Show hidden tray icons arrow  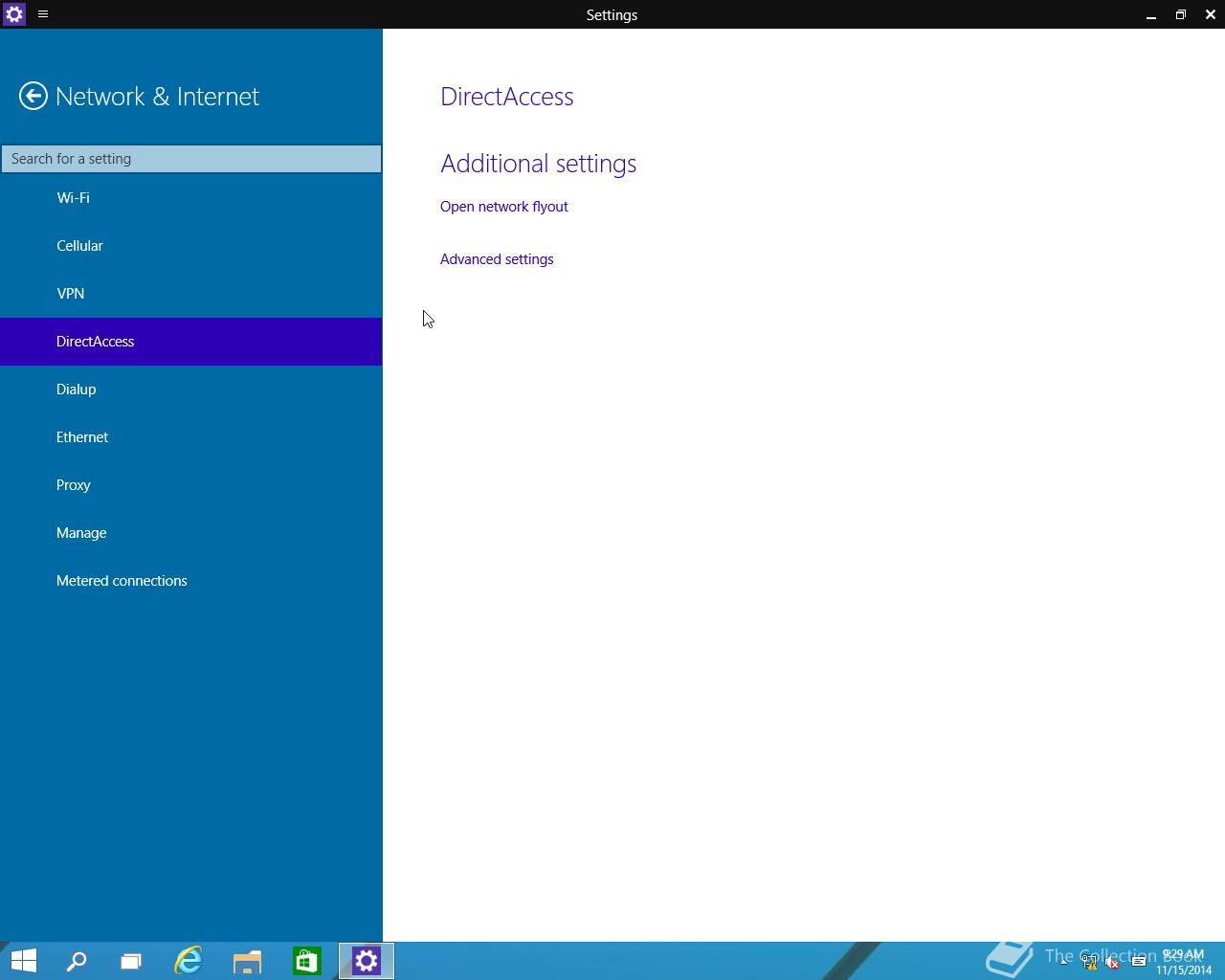(1064, 961)
